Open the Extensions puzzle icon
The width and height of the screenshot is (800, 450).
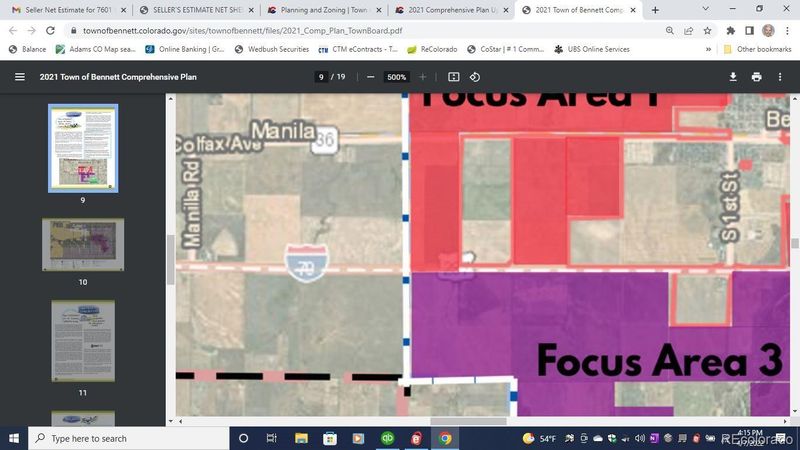click(731, 31)
